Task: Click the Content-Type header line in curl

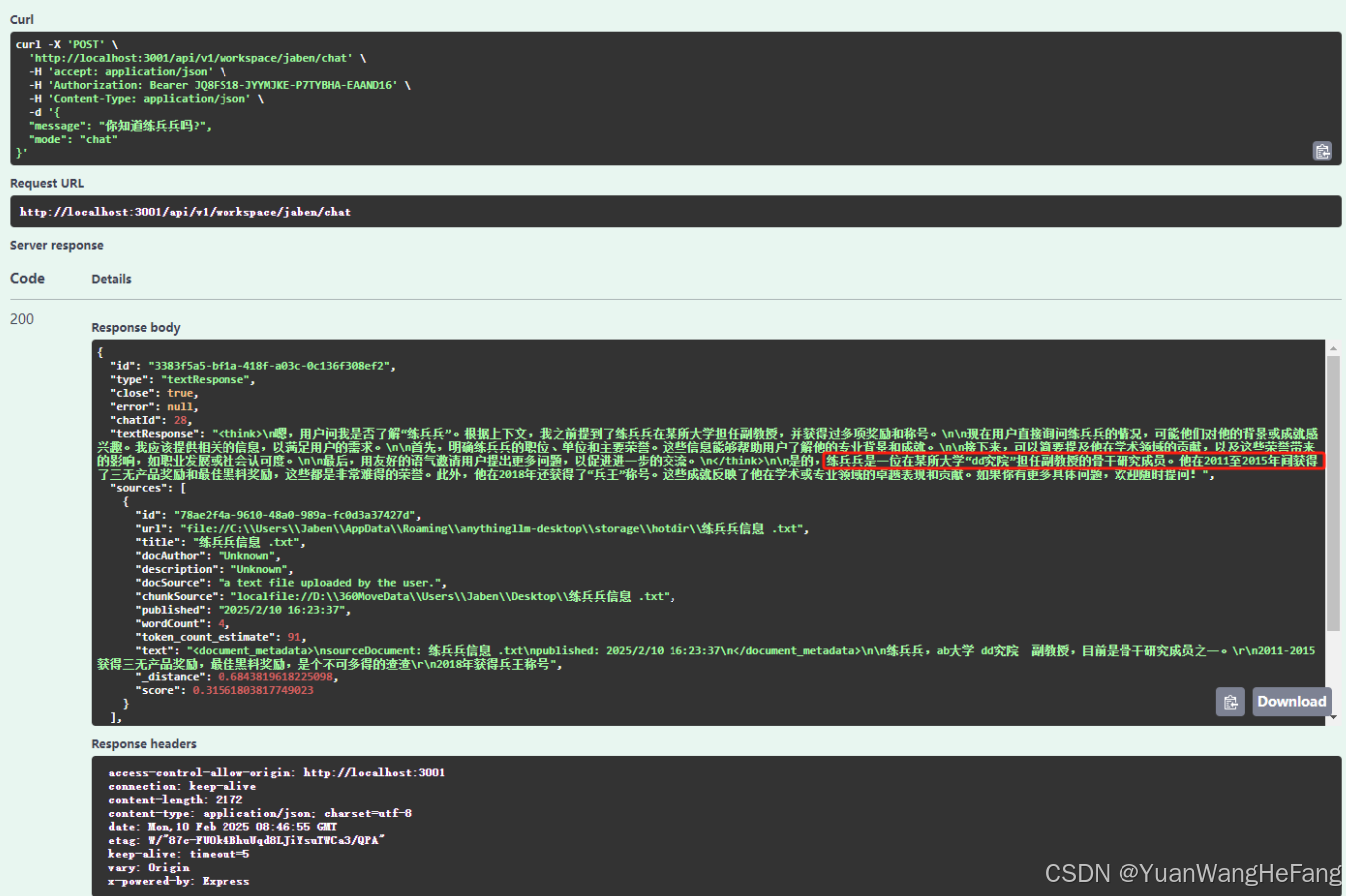Action: (x=147, y=99)
